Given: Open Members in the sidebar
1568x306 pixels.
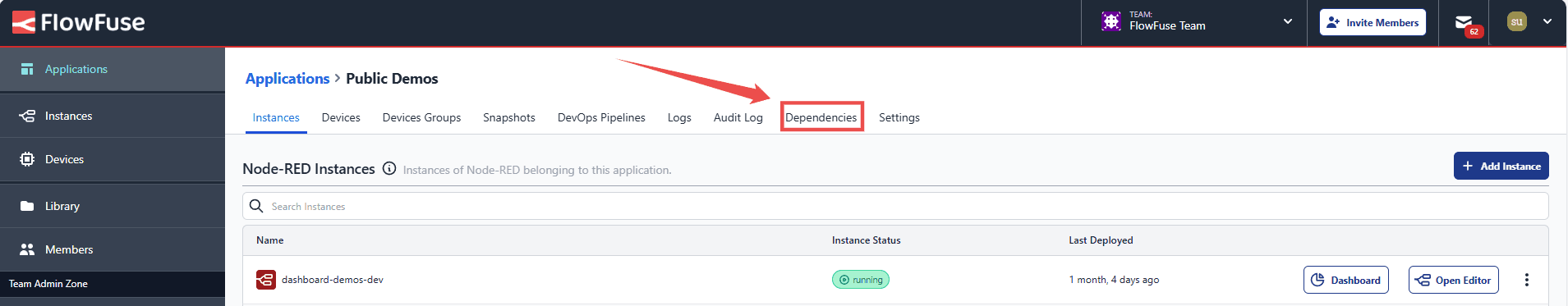Looking at the screenshot, I should [x=113, y=249].
